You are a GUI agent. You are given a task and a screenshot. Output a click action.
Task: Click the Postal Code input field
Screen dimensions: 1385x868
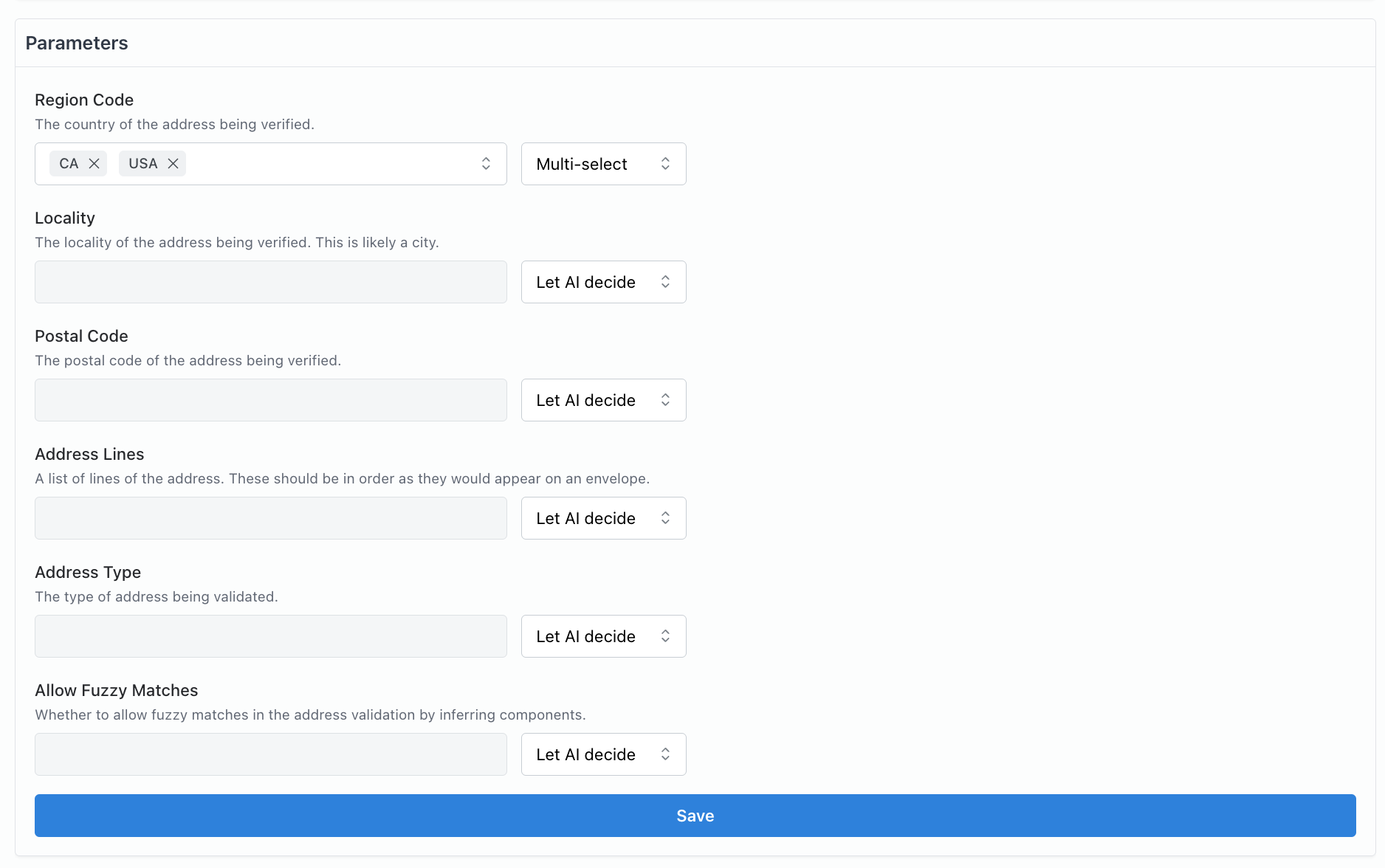coord(270,400)
